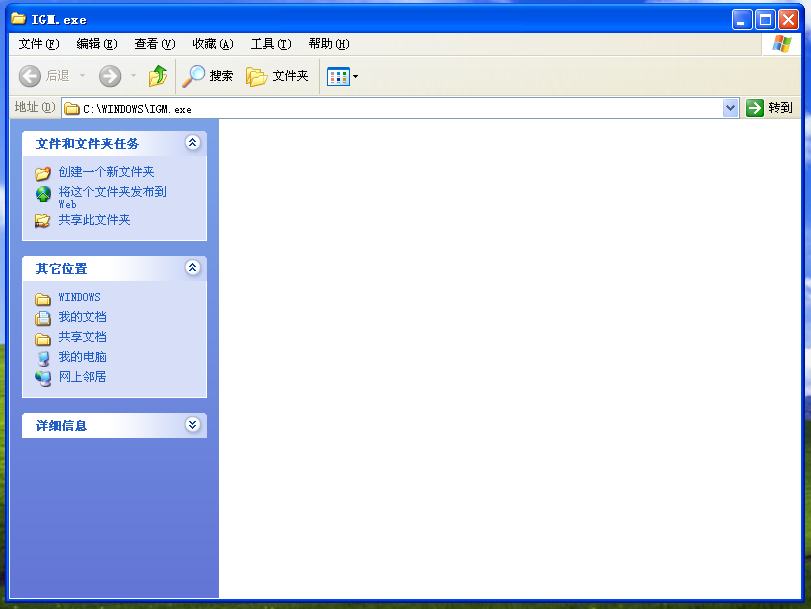Expand the 详细信息 panel
811x609 pixels.
pos(192,425)
